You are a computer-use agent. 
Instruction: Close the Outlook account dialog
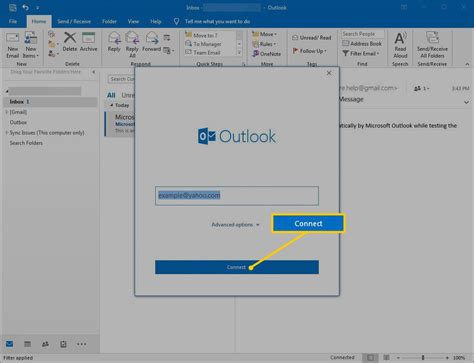pos(329,73)
